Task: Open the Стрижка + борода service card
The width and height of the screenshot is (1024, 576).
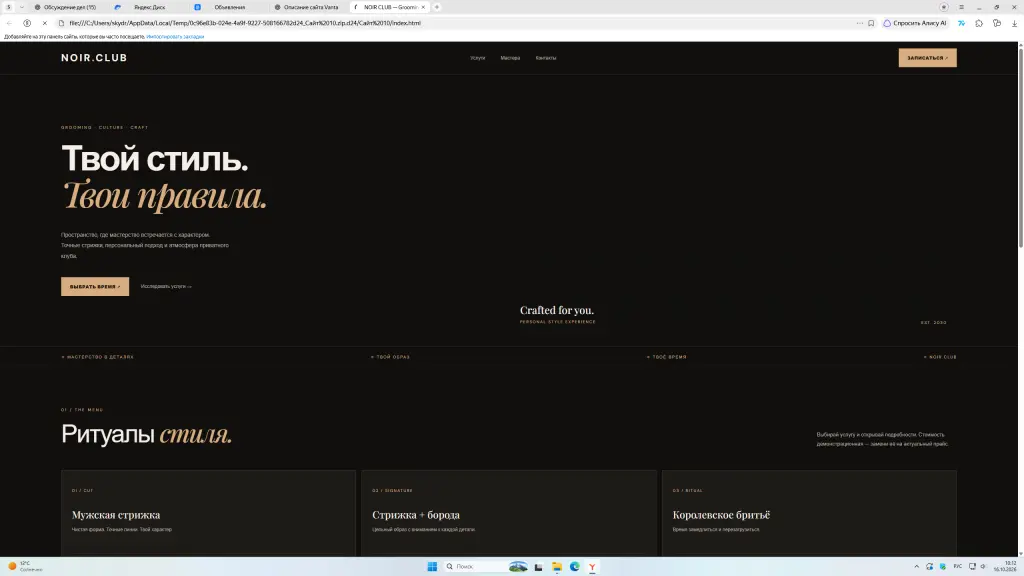Action: point(509,513)
